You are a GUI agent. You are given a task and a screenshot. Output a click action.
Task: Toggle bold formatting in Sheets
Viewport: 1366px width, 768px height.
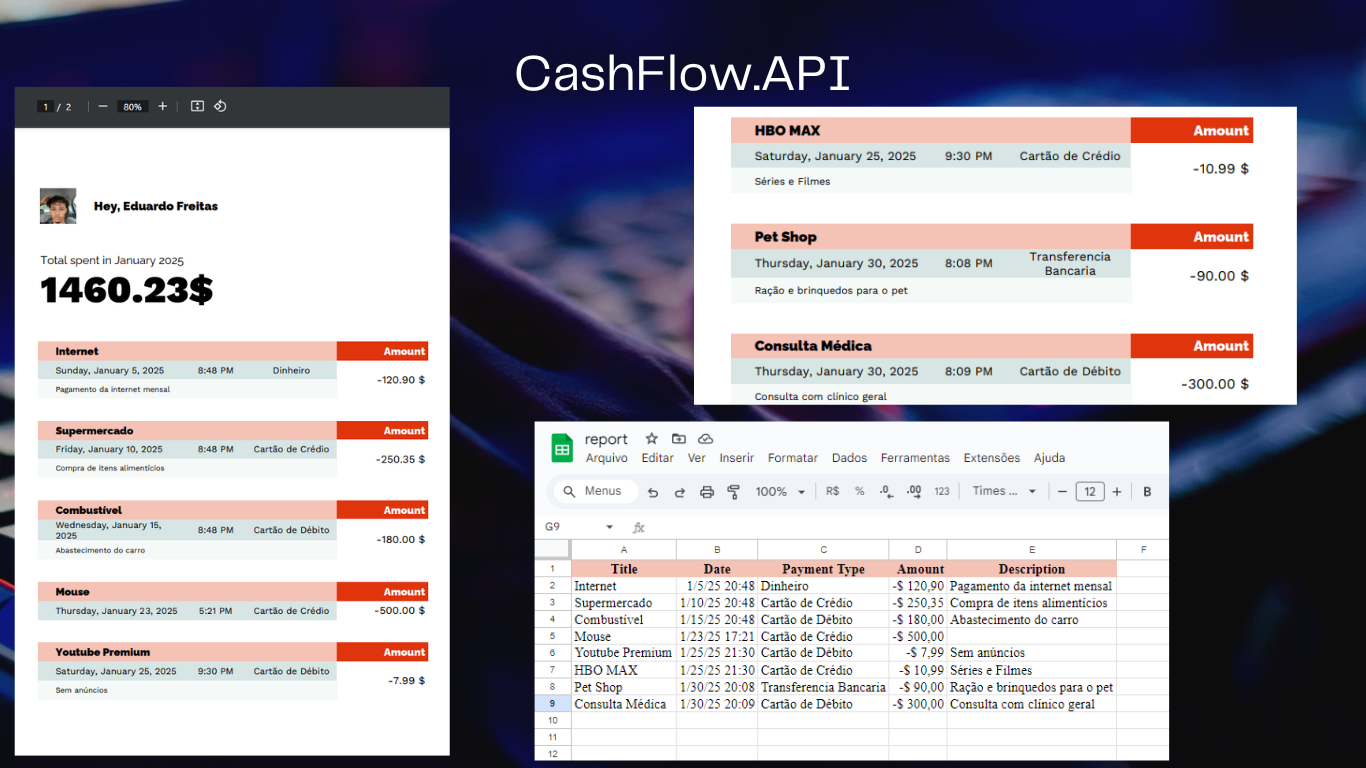coord(1147,491)
